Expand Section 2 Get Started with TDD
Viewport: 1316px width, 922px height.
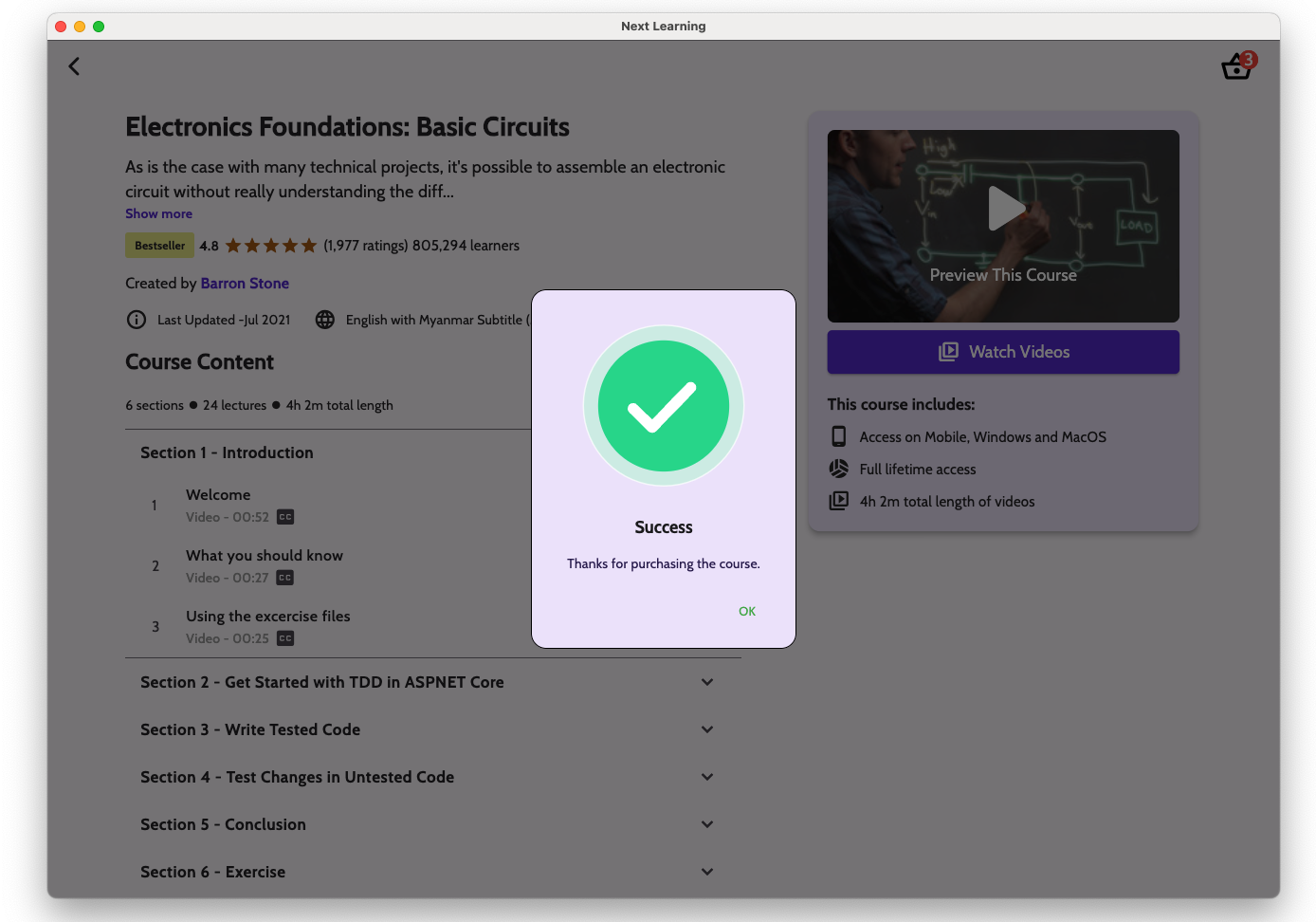pos(707,682)
